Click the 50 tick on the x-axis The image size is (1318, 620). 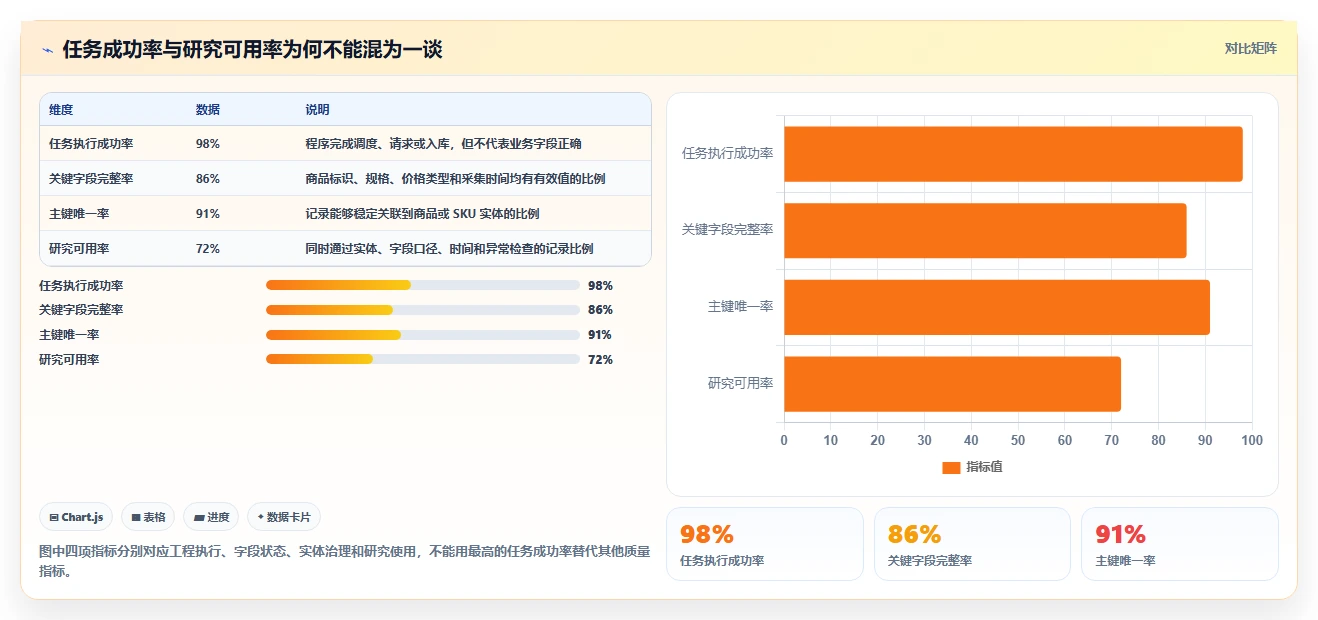[1018, 441]
